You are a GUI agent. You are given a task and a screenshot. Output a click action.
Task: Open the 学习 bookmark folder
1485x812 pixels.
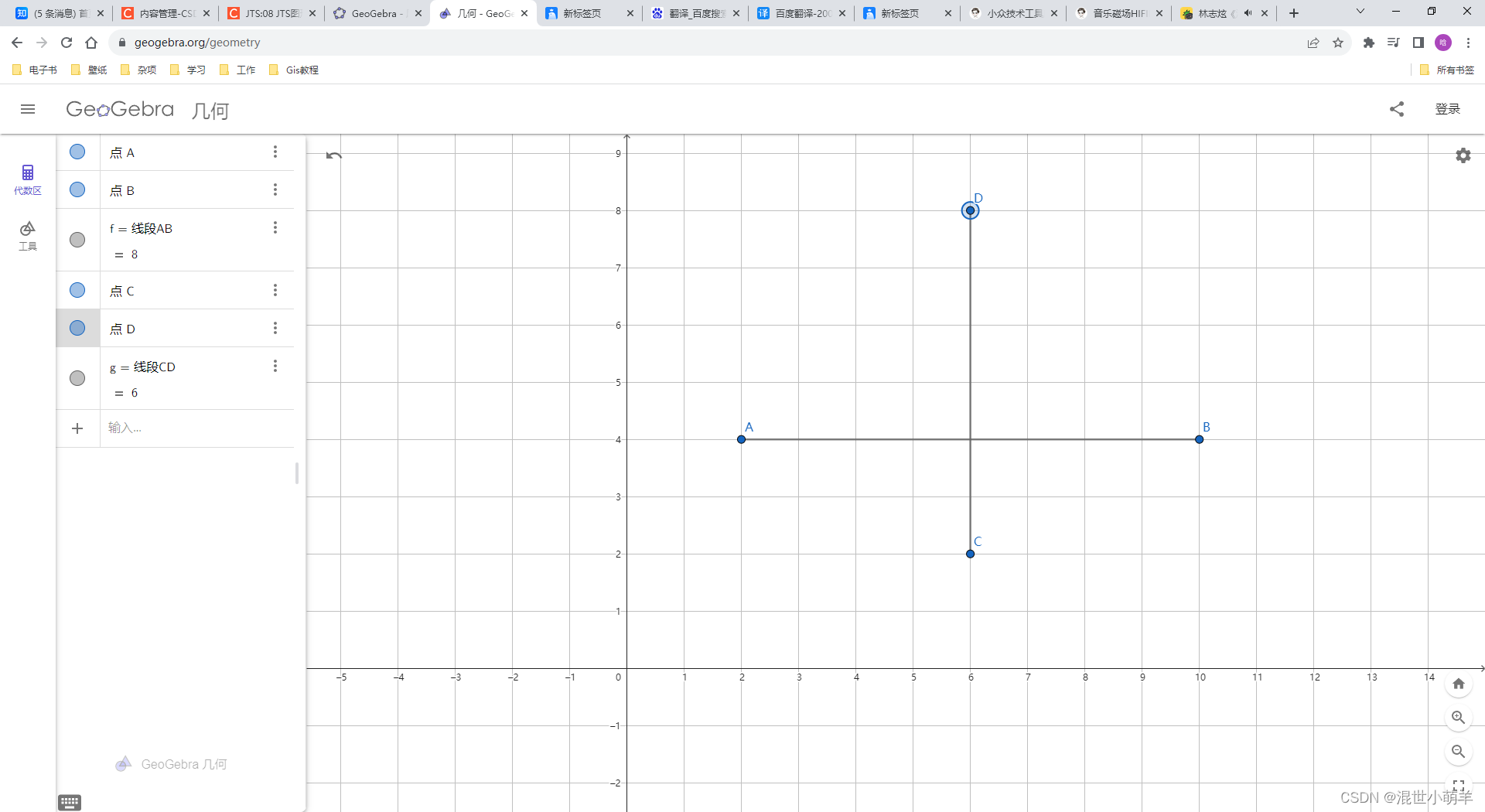(x=188, y=70)
